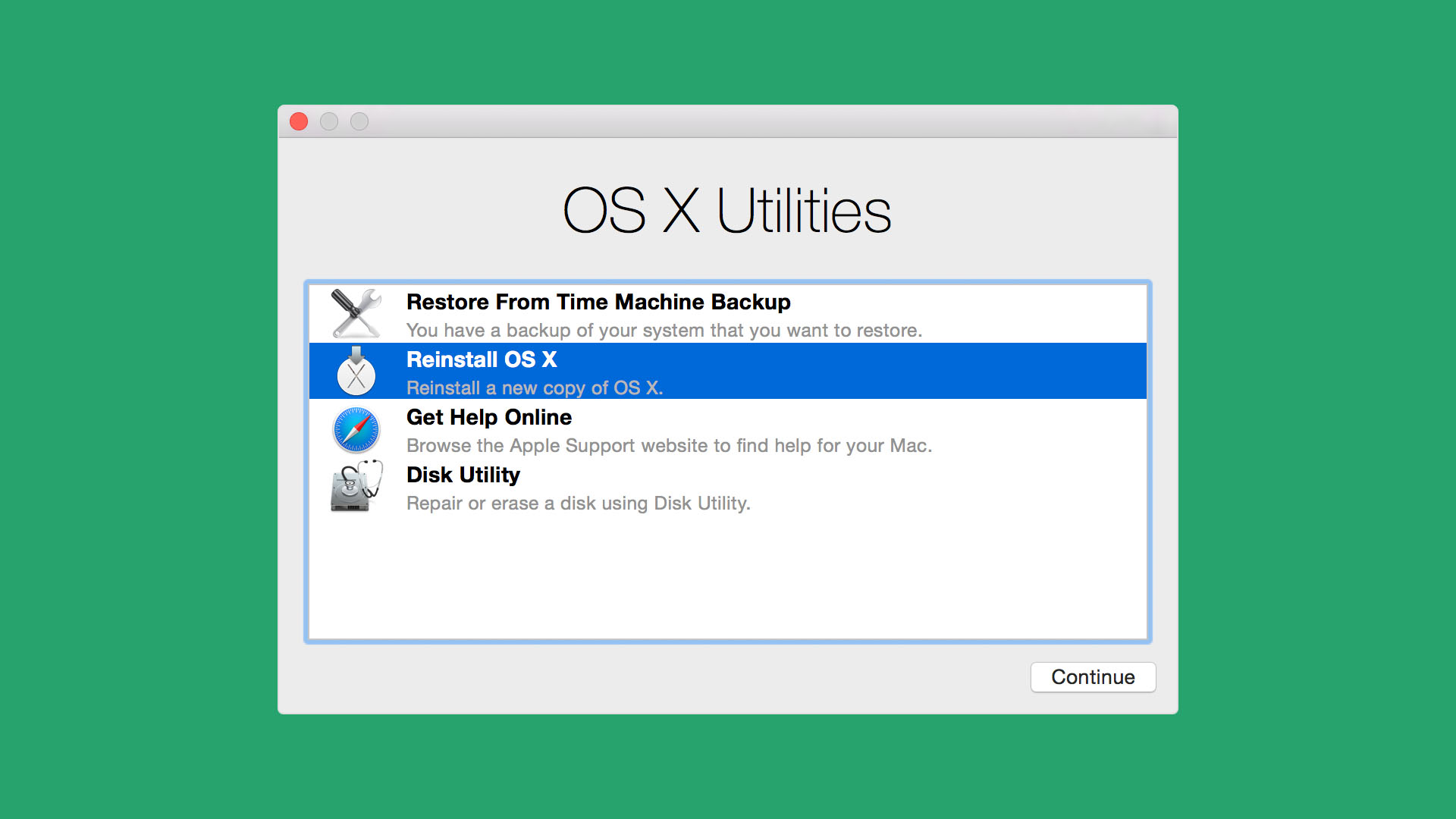The height and width of the screenshot is (819, 1456).
Task: Select the Reinstall OS X title
Action: tap(482, 359)
